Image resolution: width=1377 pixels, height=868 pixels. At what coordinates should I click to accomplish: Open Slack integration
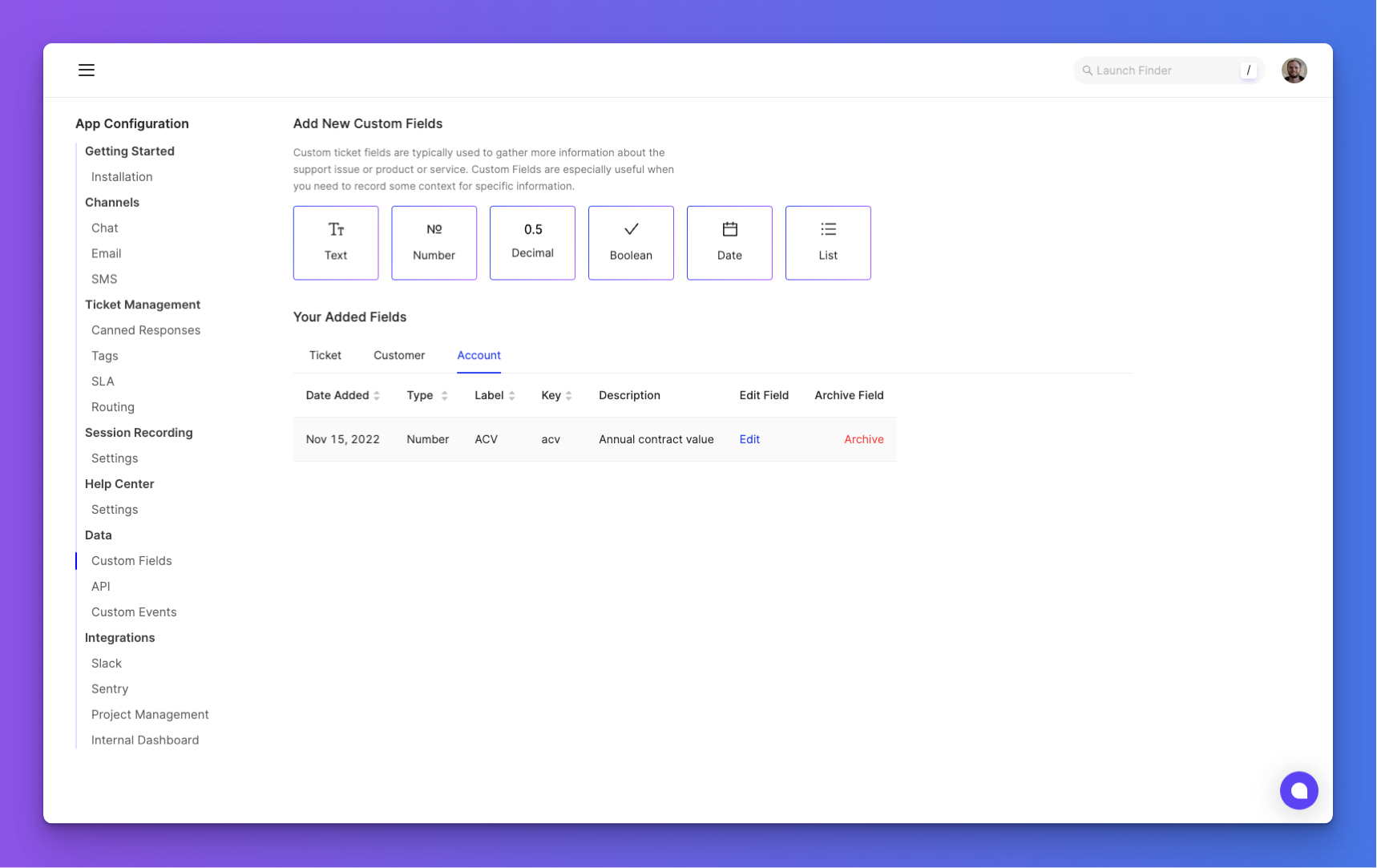pyautogui.click(x=107, y=664)
